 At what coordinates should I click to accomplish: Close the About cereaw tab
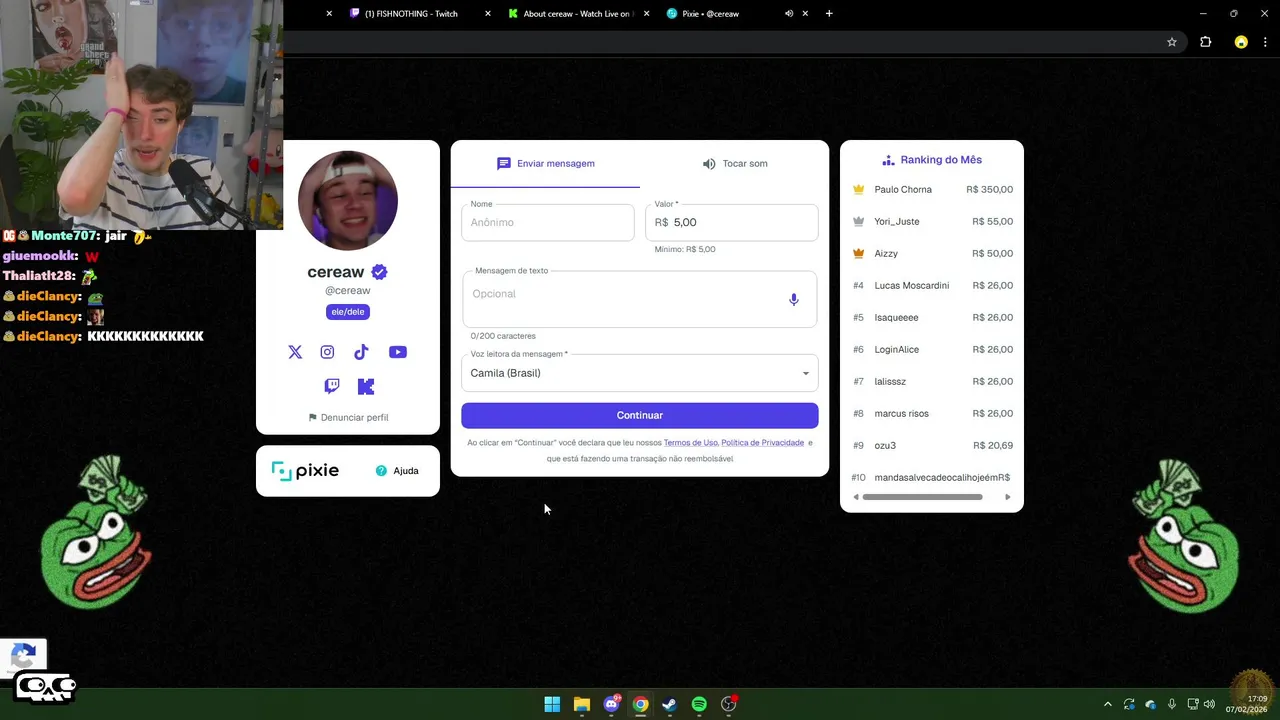[646, 14]
